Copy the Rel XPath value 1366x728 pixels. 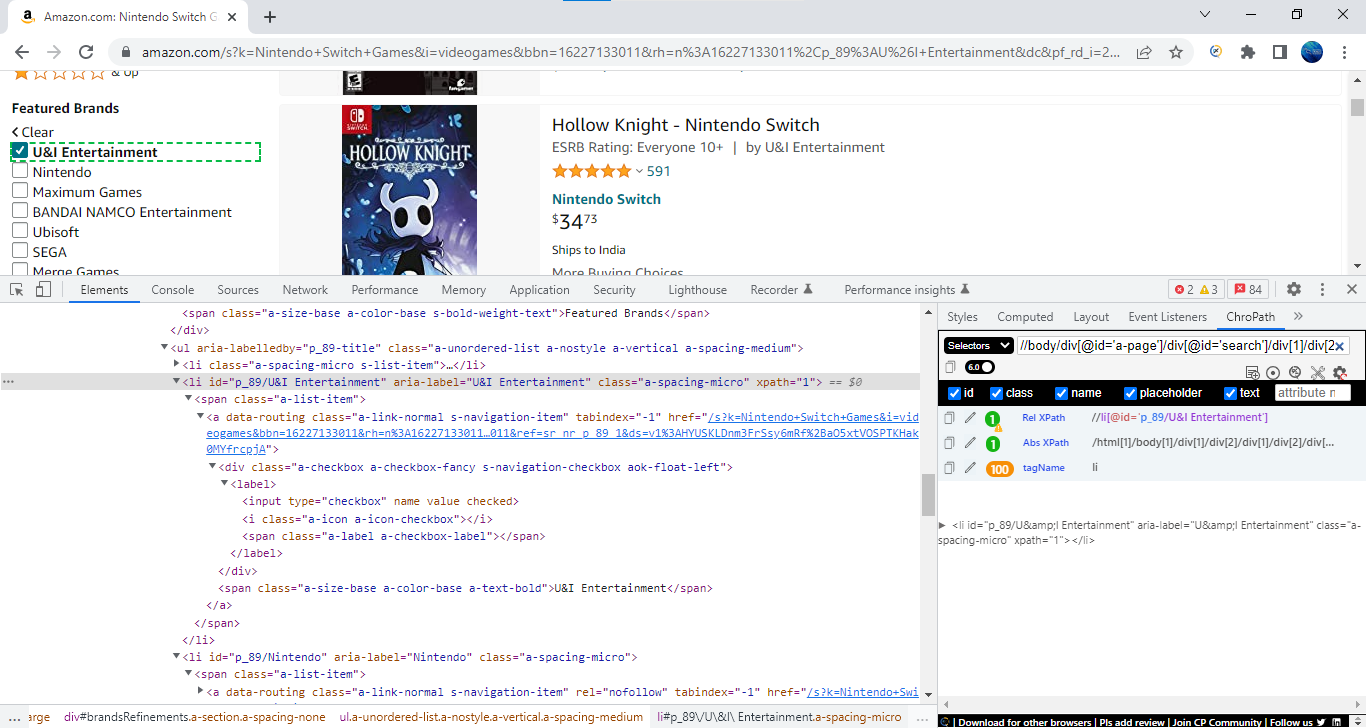950,418
